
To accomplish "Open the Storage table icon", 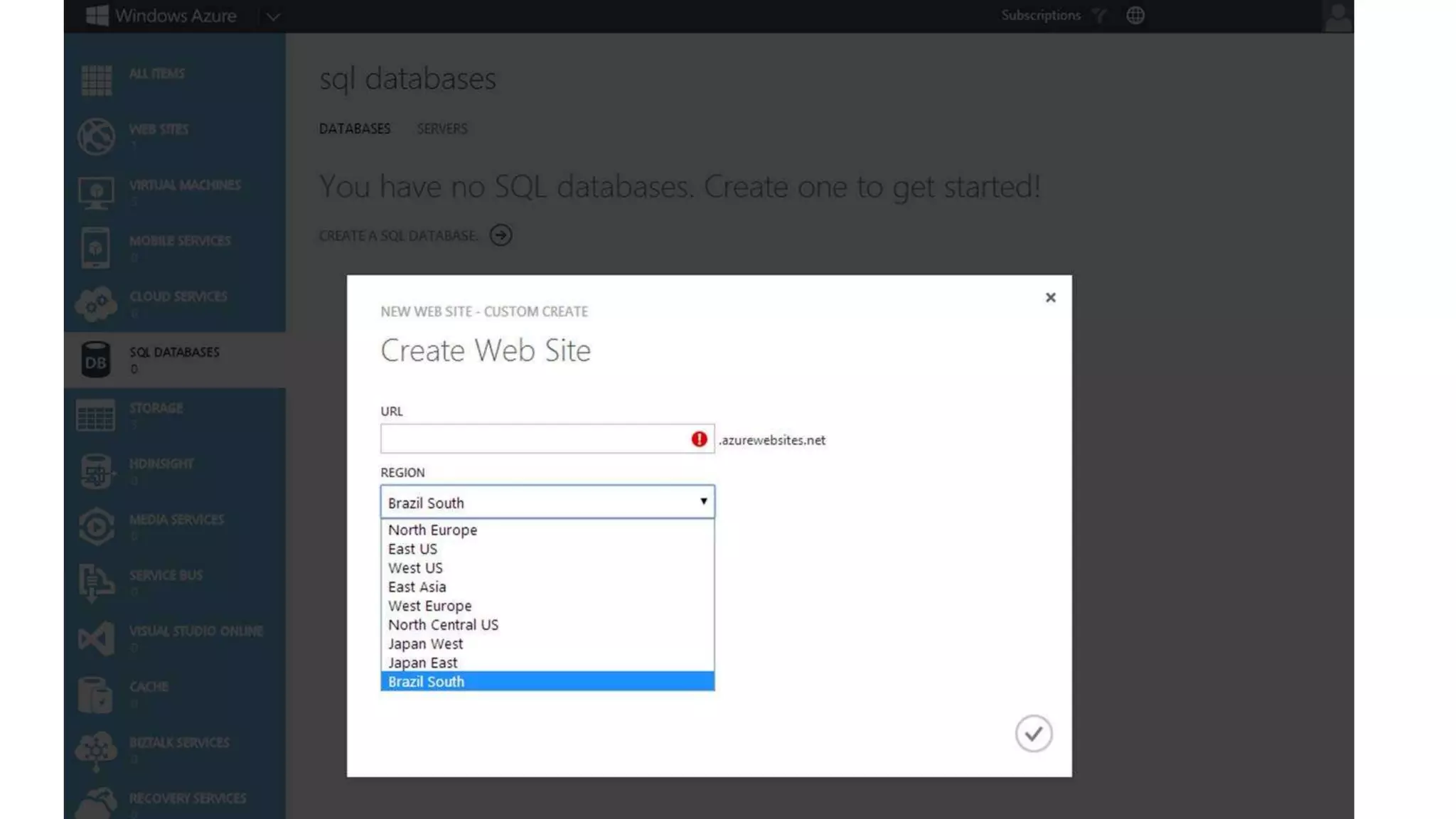I will click(x=96, y=415).
